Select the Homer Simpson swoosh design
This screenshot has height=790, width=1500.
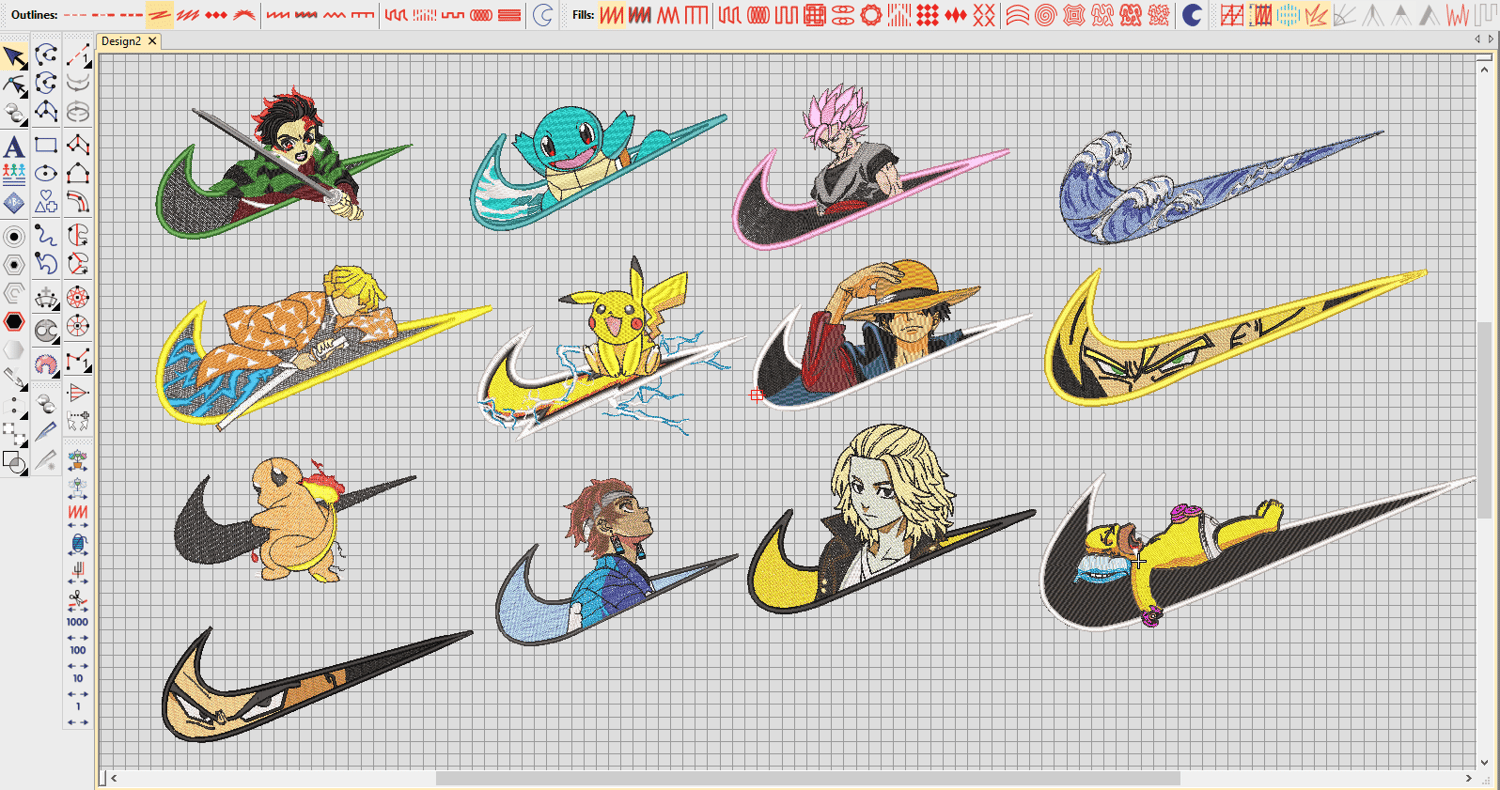(1257, 553)
